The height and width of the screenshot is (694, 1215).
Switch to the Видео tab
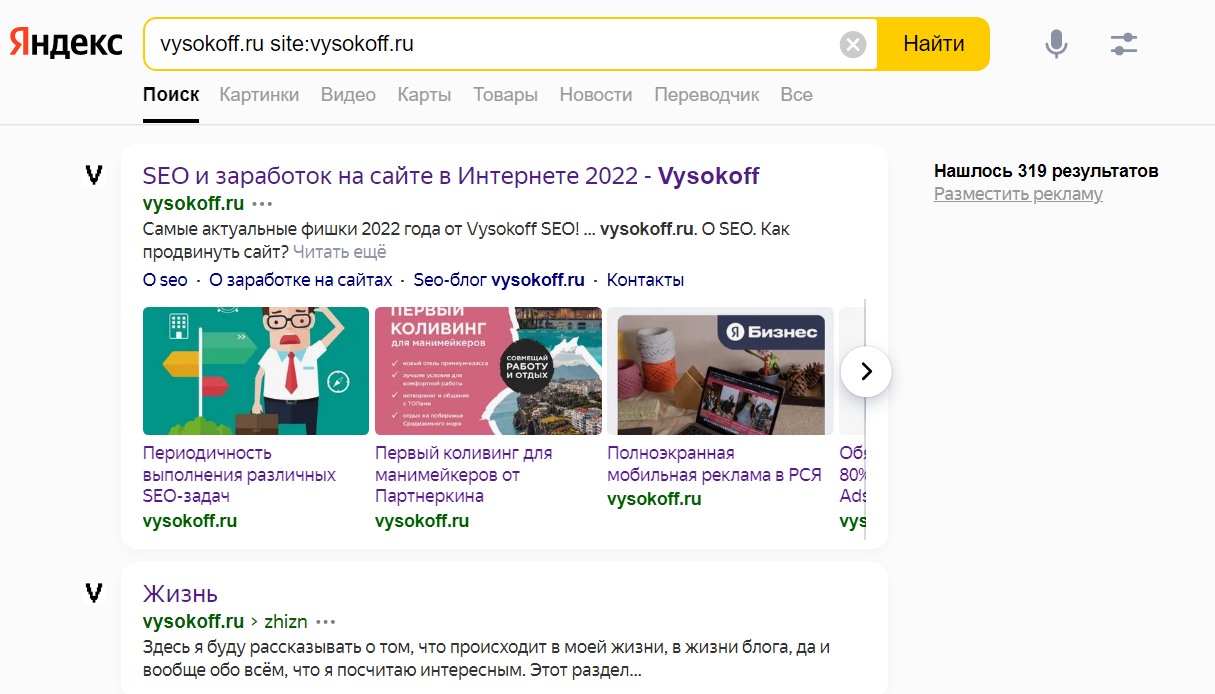[x=348, y=95]
